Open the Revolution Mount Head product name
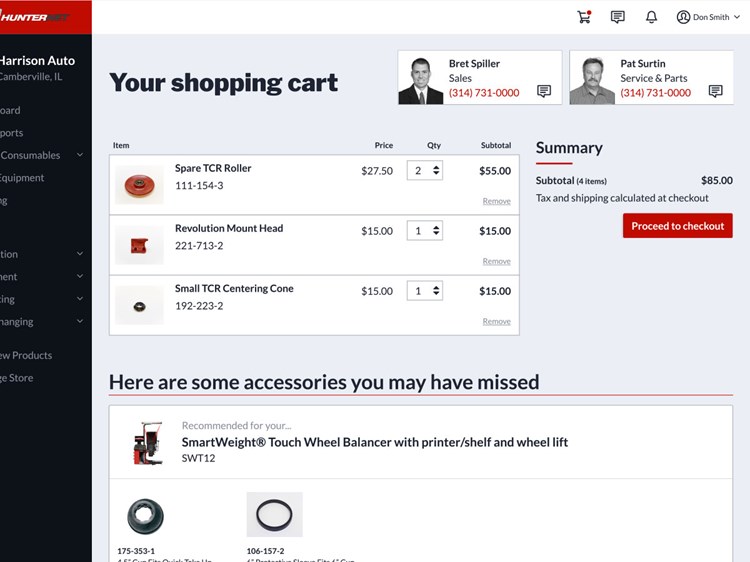Viewport: 750px width, 562px height. 229,229
